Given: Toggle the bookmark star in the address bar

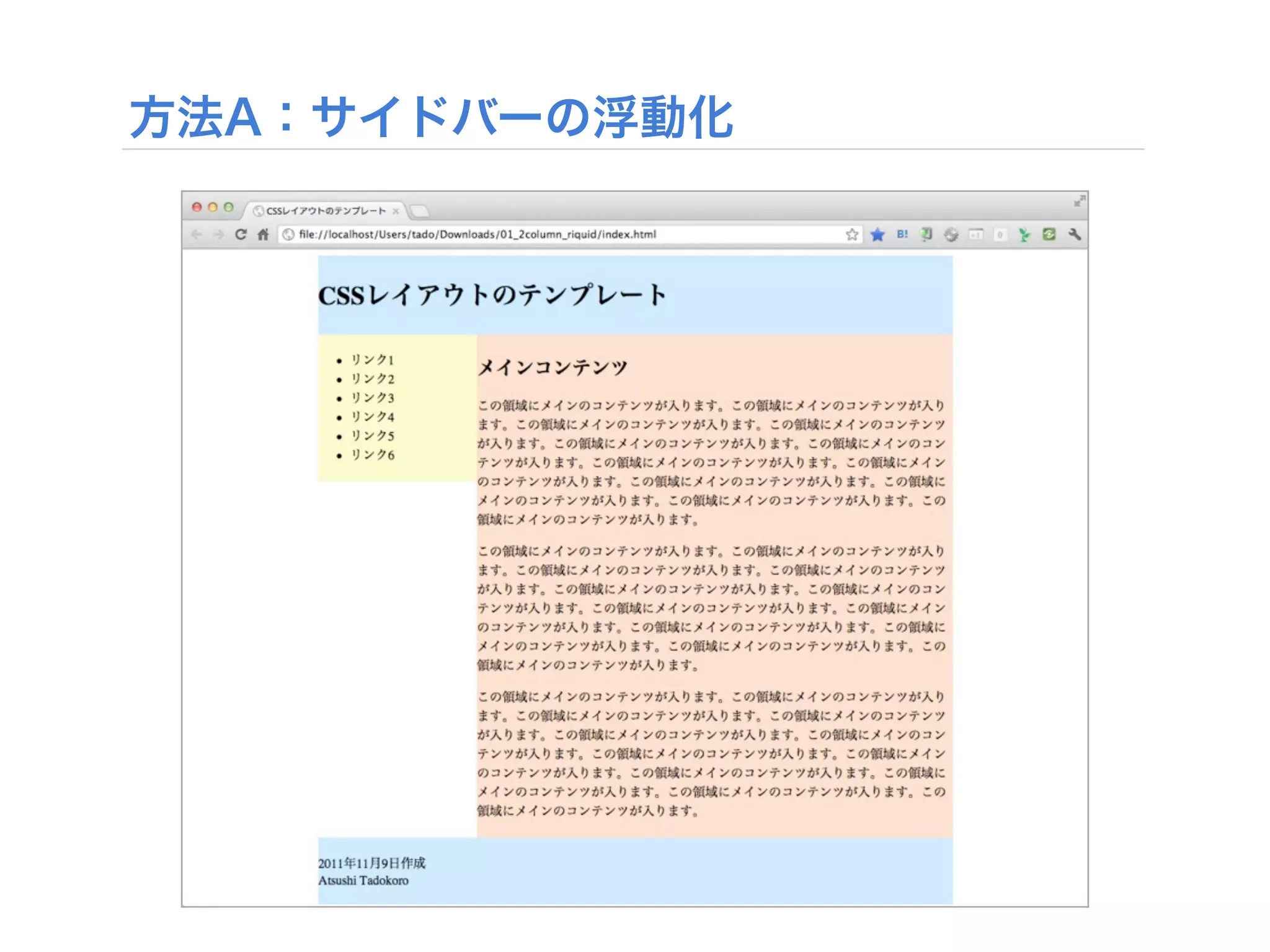Looking at the screenshot, I should [x=852, y=234].
